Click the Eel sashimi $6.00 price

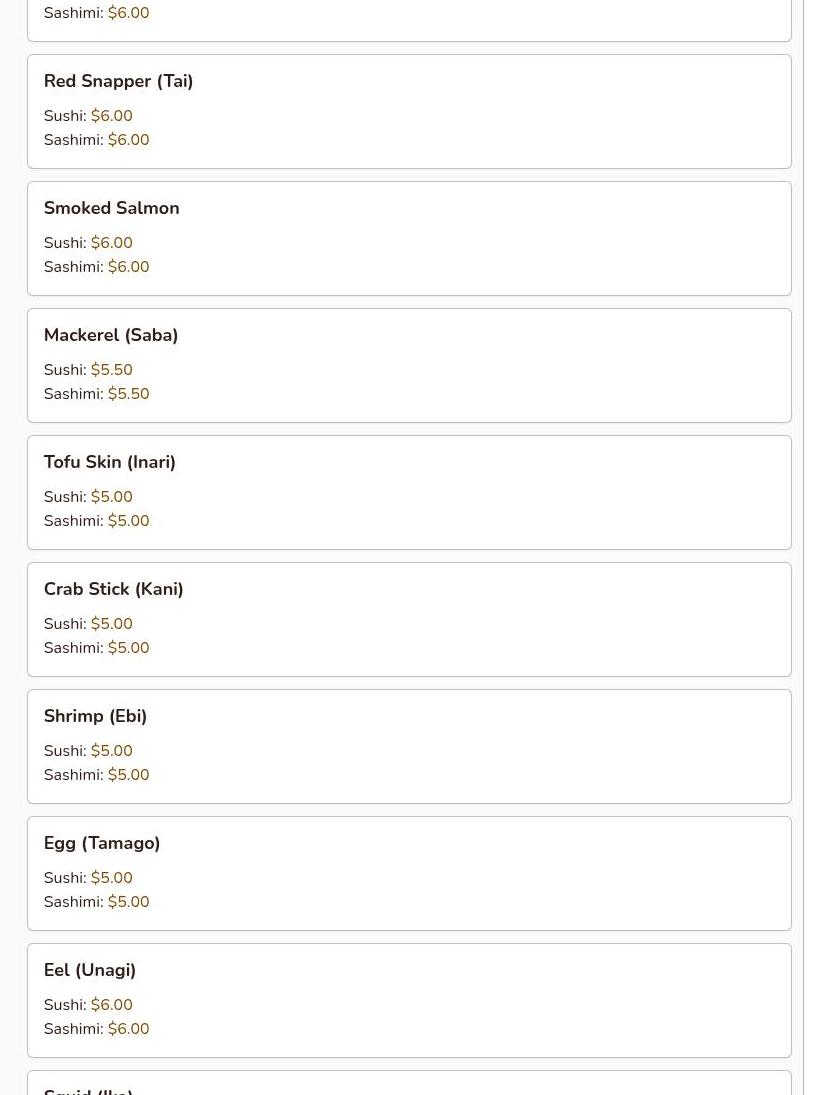pyautogui.click(x=128, y=1029)
